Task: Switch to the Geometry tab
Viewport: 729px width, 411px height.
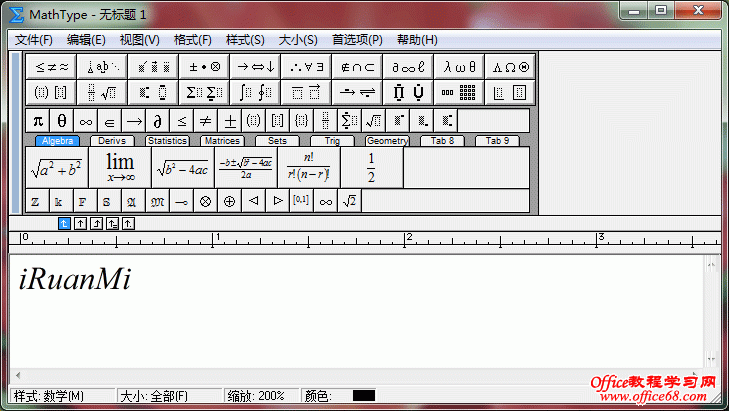Action: click(x=387, y=140)
